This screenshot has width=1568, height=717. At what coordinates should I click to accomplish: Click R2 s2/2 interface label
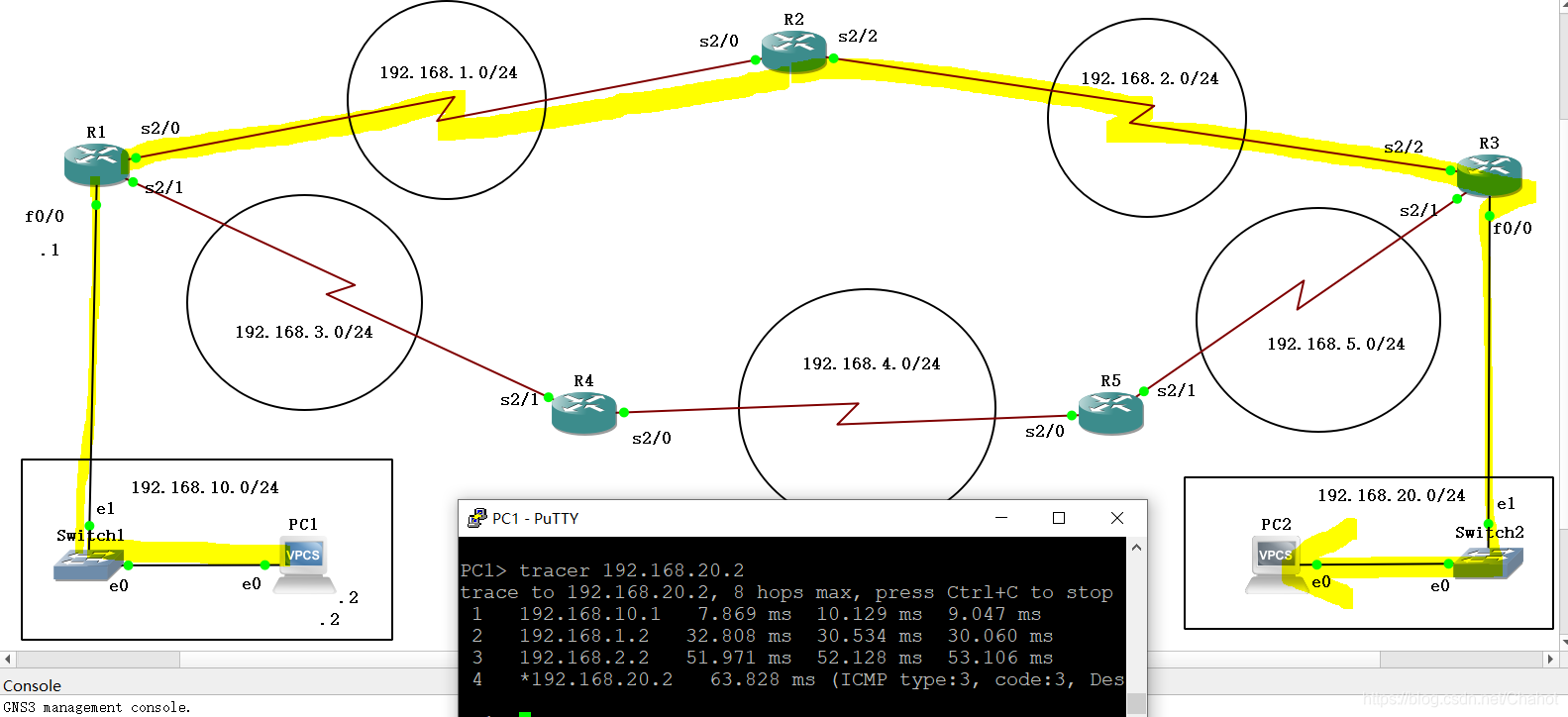click(x=858, y=36)
